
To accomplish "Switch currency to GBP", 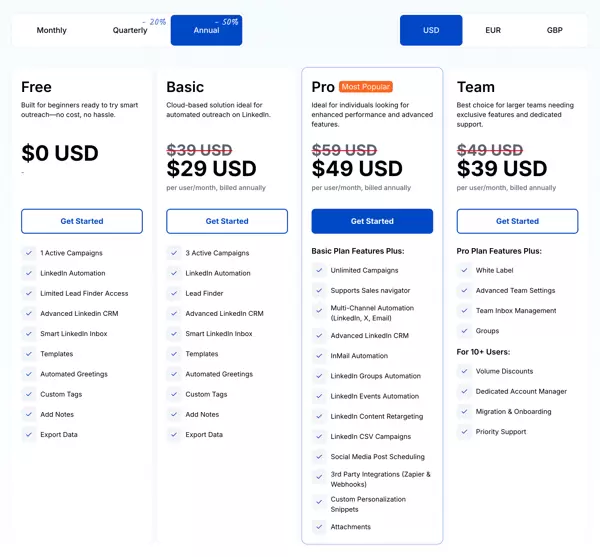I will pyautogui.click(x=554, y=30).
